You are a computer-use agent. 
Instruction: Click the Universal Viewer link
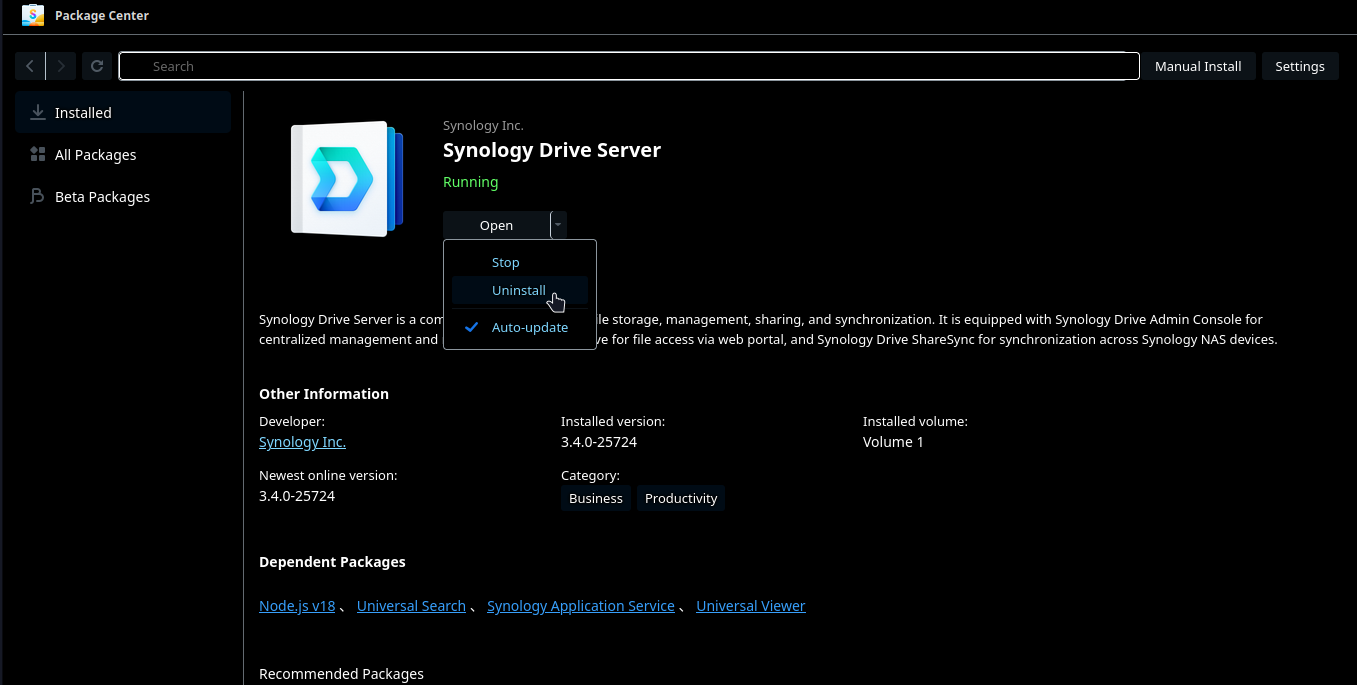tap(750, 605)
